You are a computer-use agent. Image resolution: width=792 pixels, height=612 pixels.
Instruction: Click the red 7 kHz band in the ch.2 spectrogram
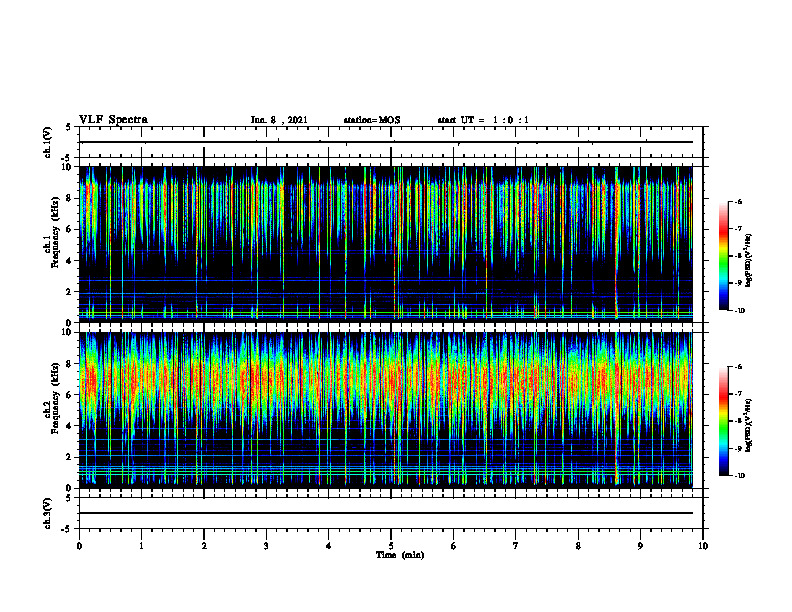[x=386, y=379]
